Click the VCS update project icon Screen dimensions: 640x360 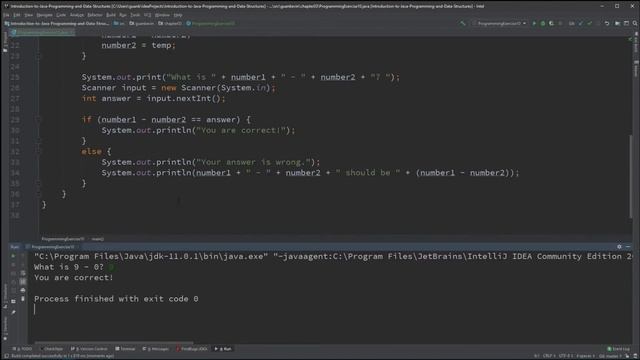pos(580,24)
